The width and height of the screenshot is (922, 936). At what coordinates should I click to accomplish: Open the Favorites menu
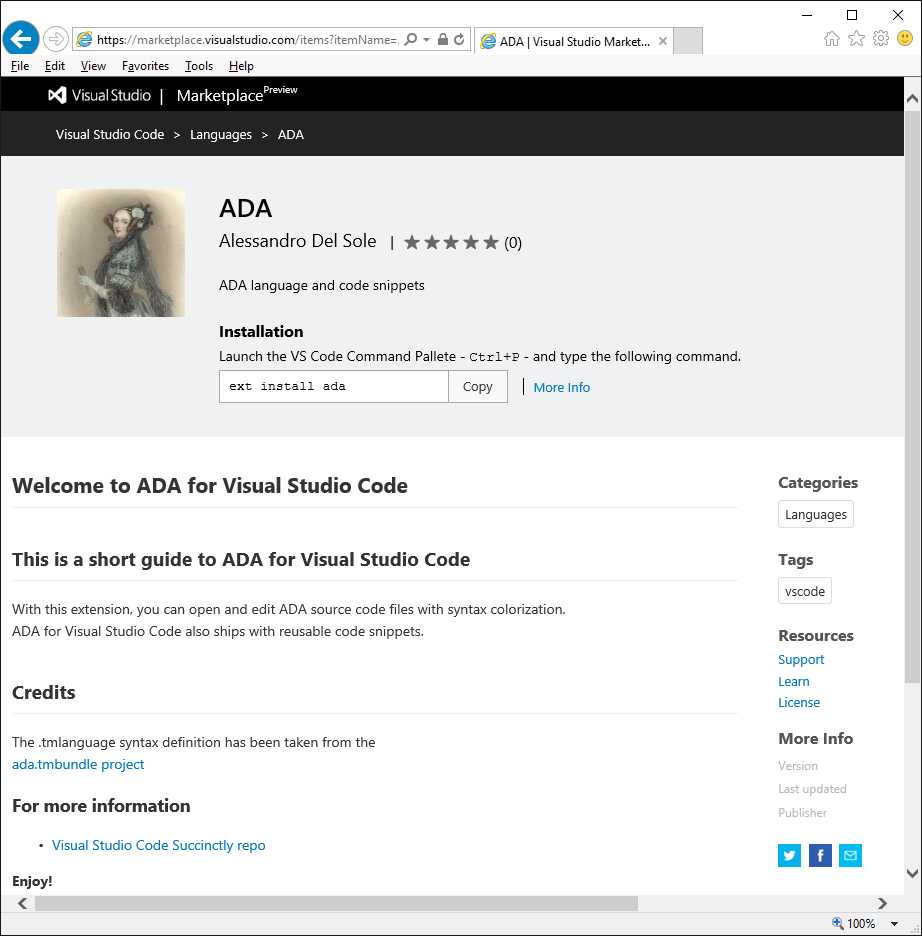145,65
